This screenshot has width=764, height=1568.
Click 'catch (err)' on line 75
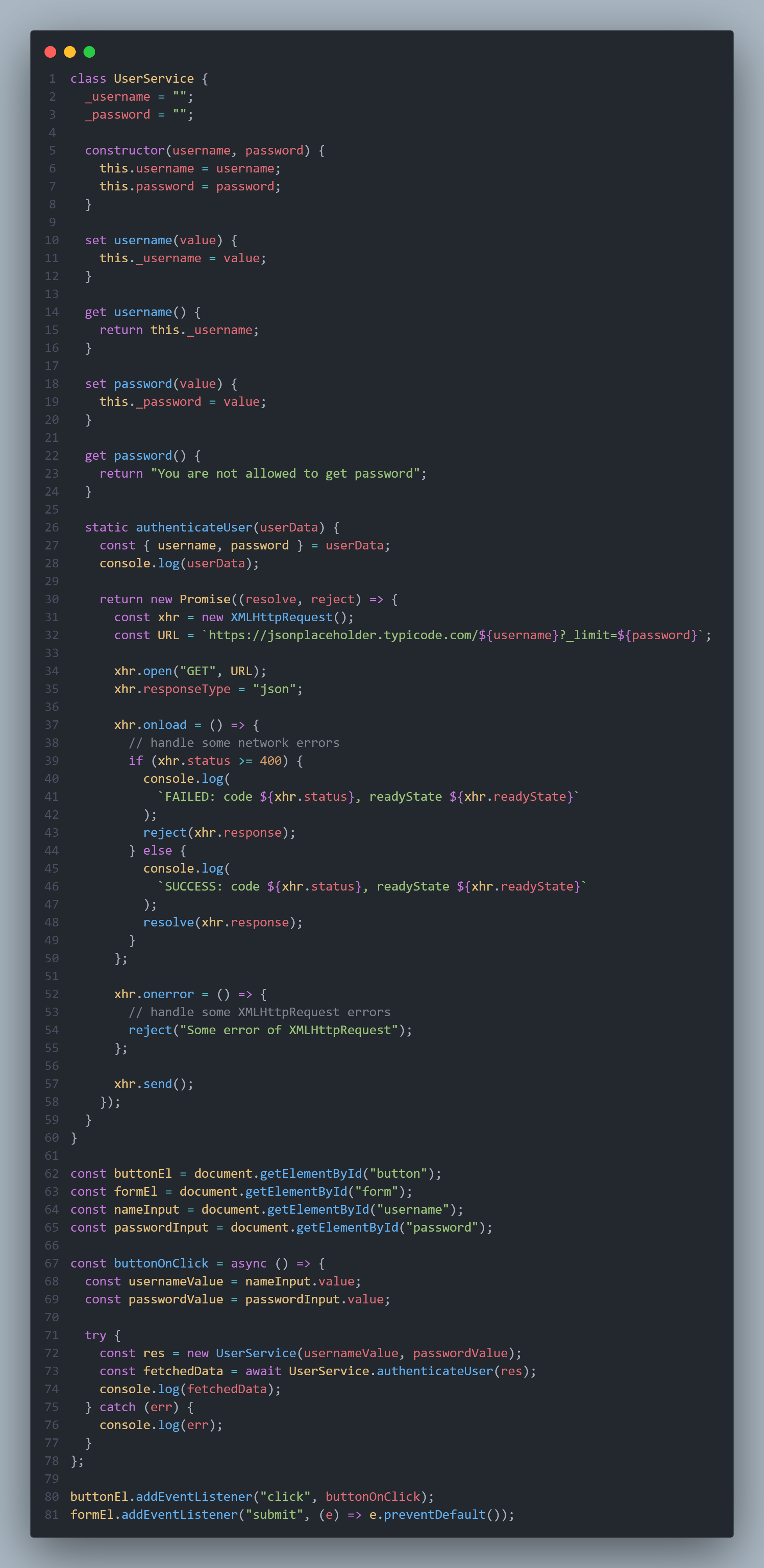[139, 1407]
